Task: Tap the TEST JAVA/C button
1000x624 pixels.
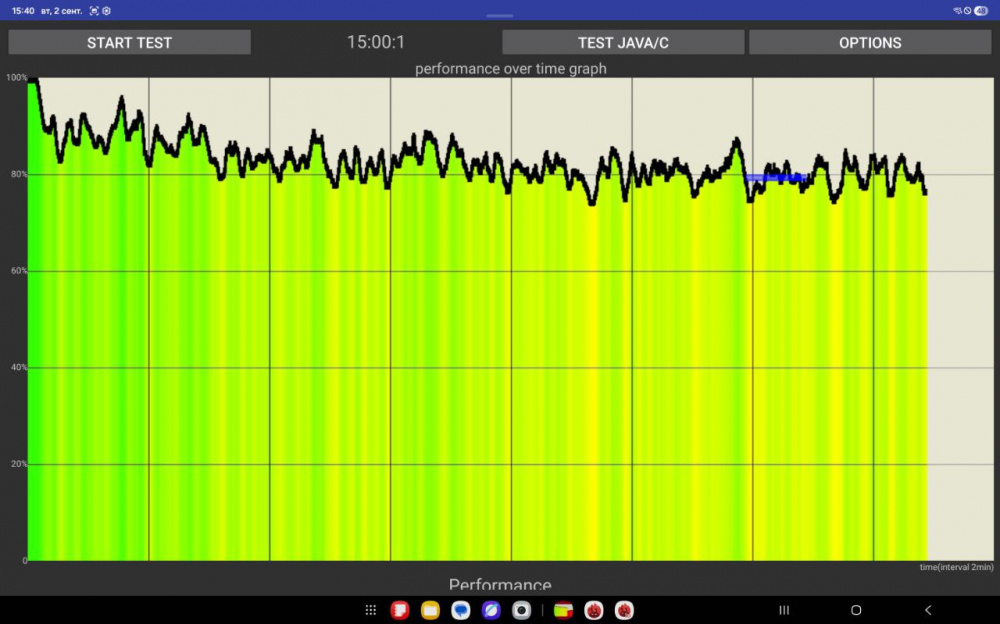Action: point(623,42)
